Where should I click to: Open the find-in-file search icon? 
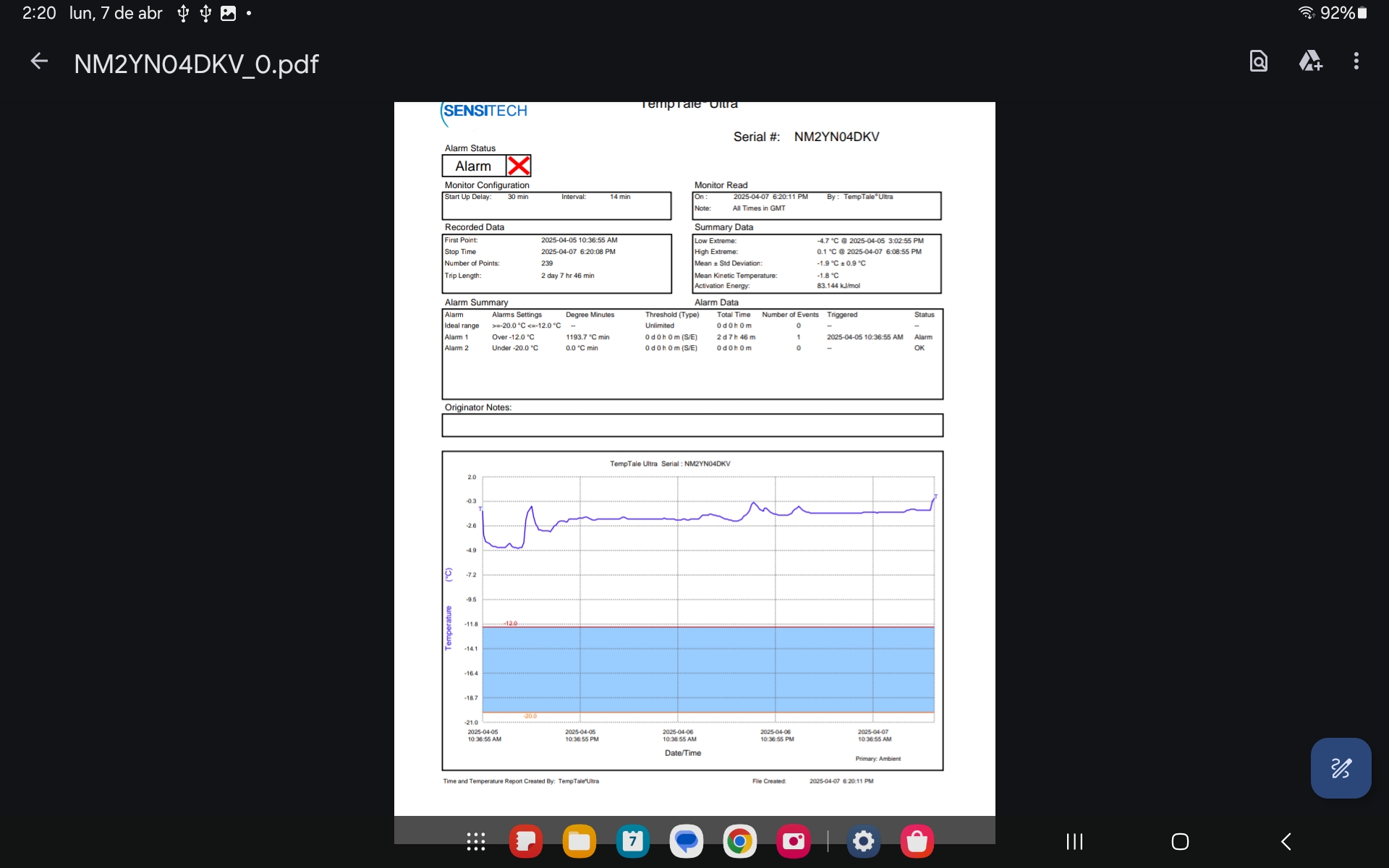1259,61
